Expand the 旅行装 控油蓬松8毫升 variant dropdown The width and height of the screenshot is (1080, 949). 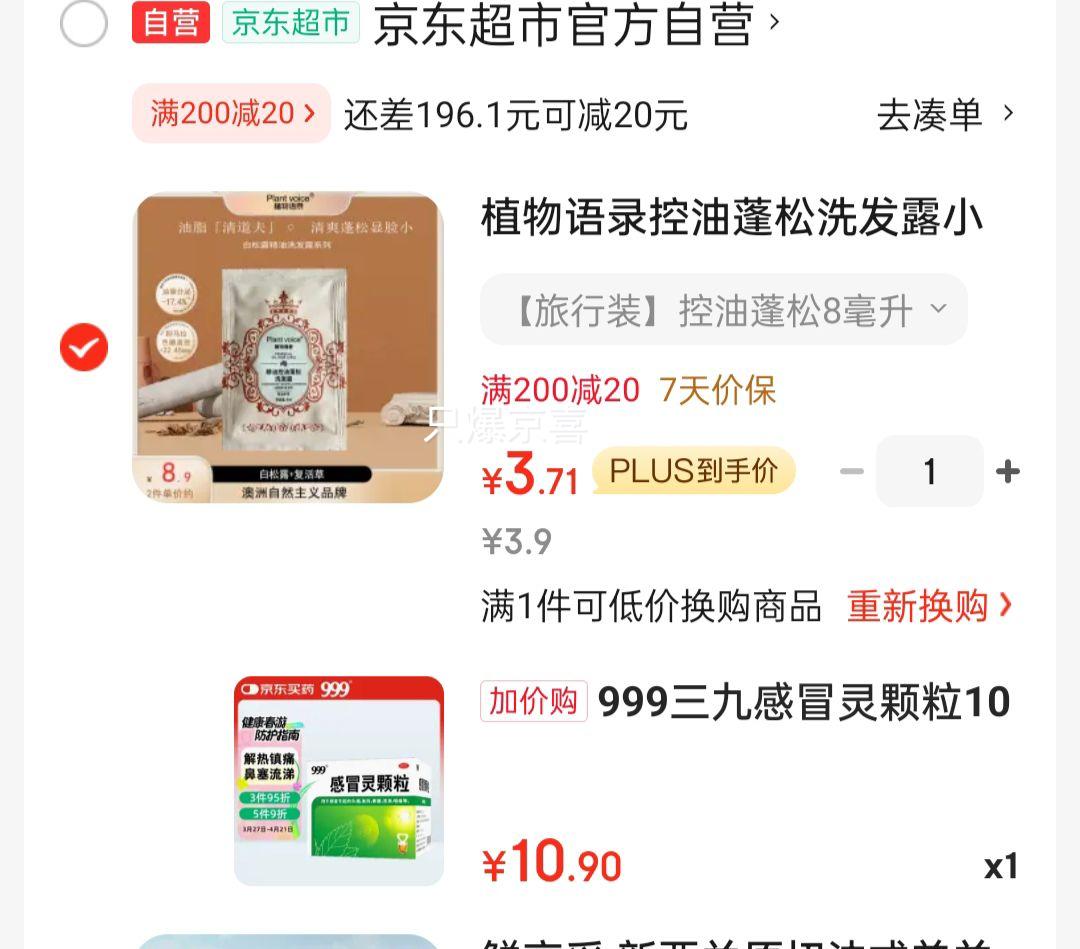tap(724, 309)
